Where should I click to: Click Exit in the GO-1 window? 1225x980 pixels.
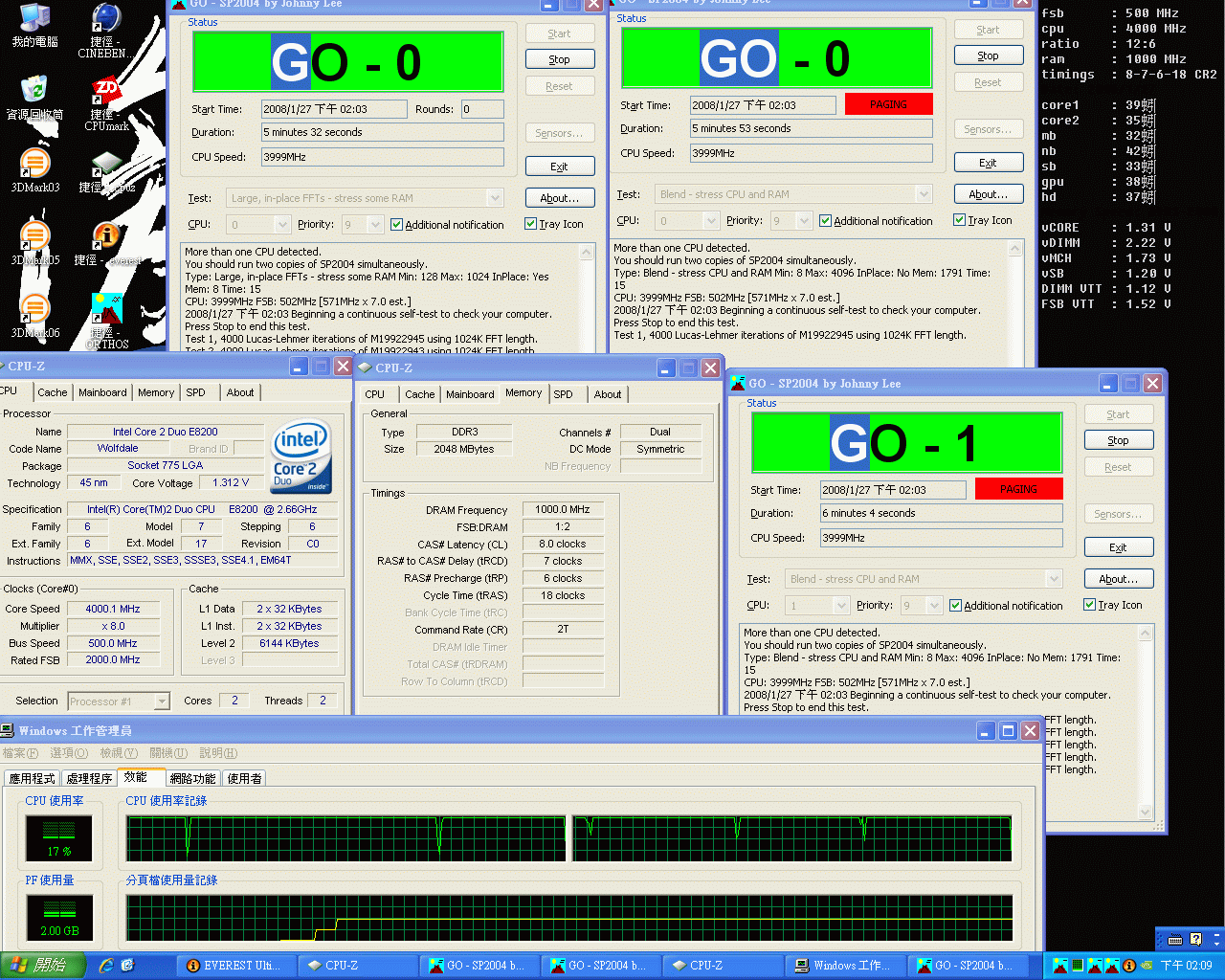click(1119, 547)
